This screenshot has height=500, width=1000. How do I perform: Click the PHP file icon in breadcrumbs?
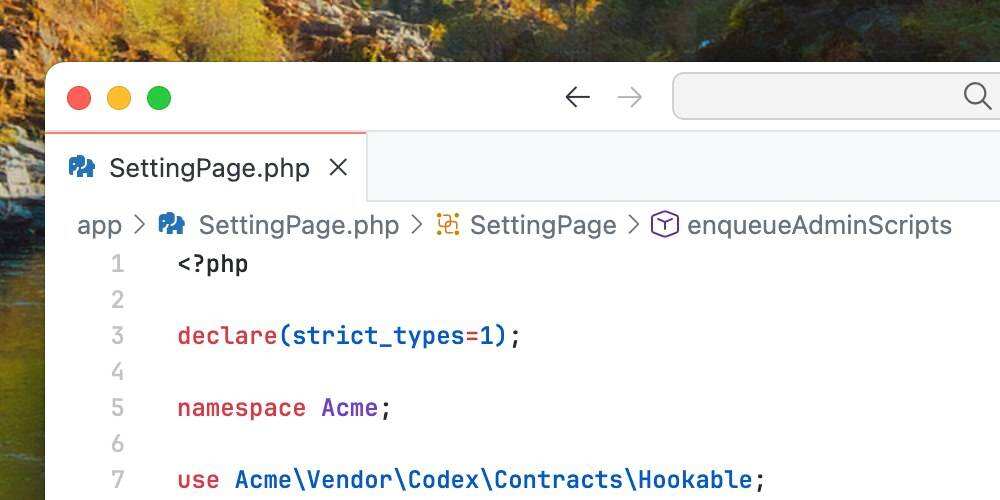(x=172, y=224)
